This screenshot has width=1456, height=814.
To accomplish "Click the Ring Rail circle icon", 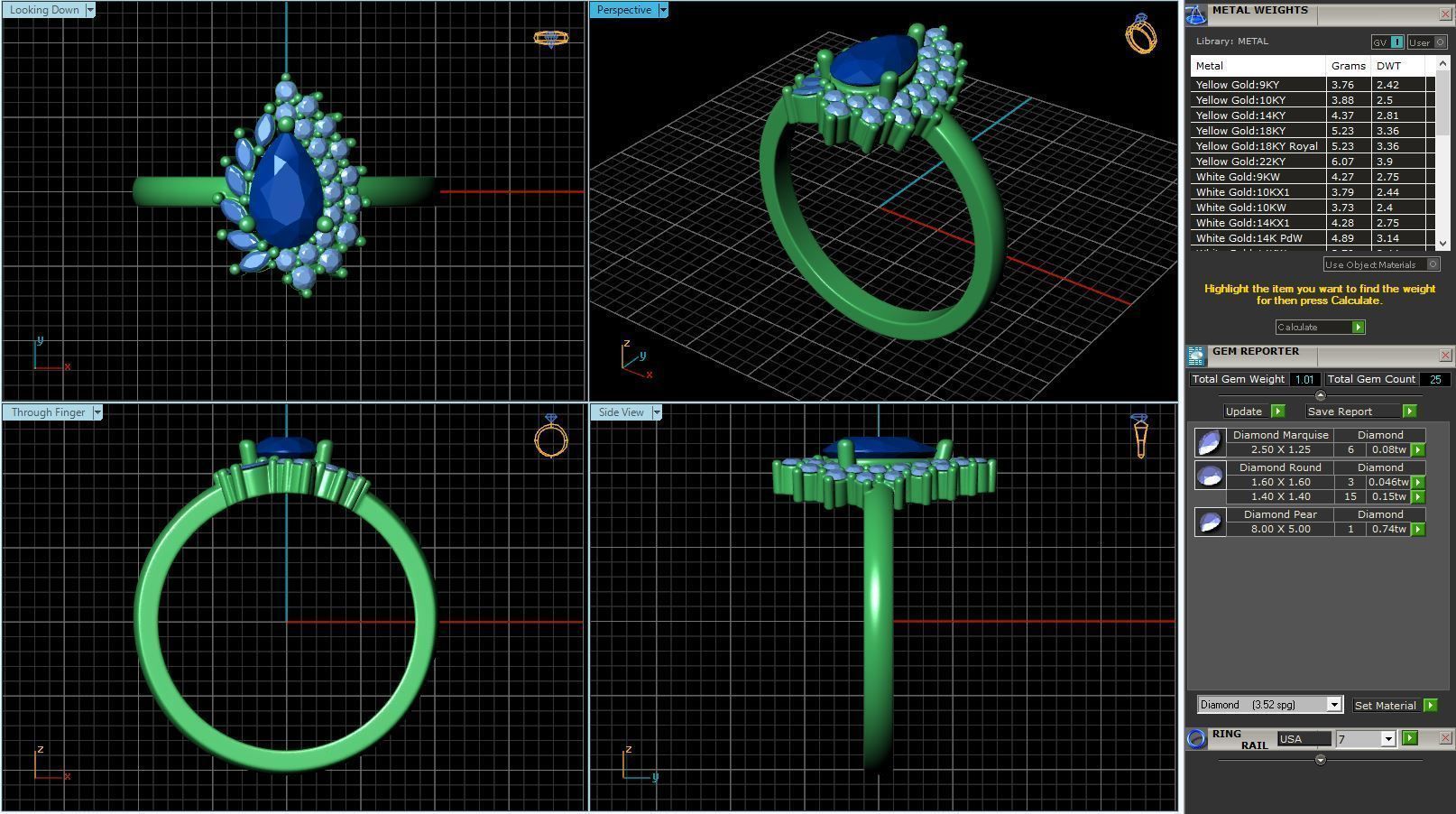I will point(1196,739).
